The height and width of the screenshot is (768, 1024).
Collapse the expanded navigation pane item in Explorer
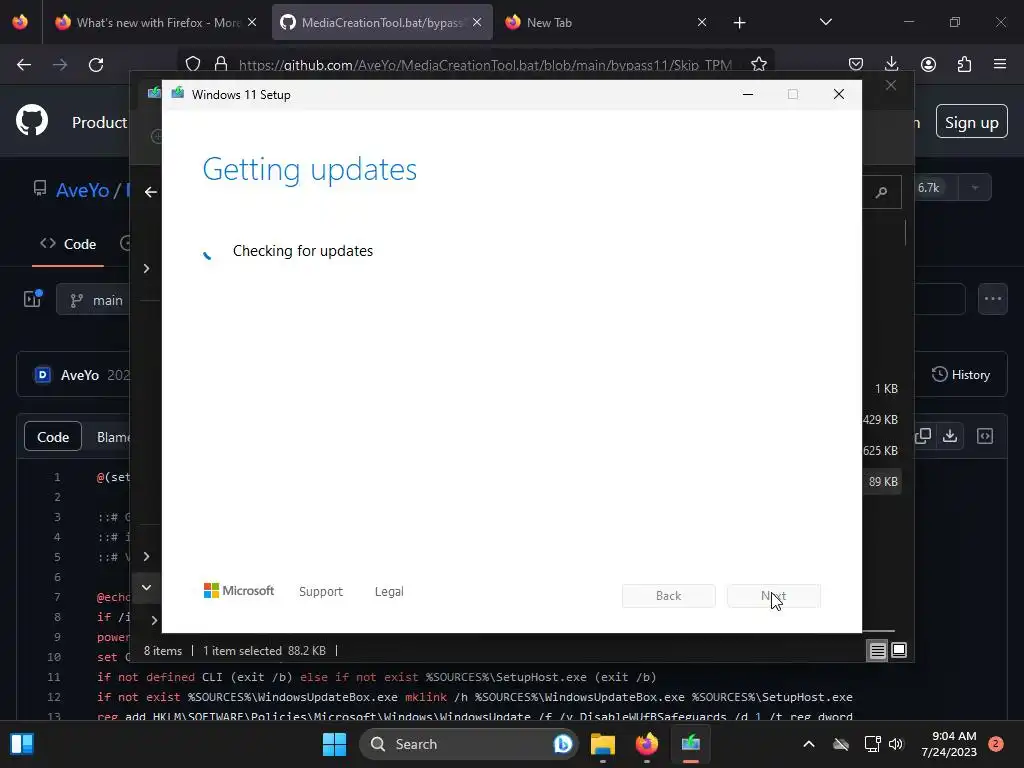146,587
